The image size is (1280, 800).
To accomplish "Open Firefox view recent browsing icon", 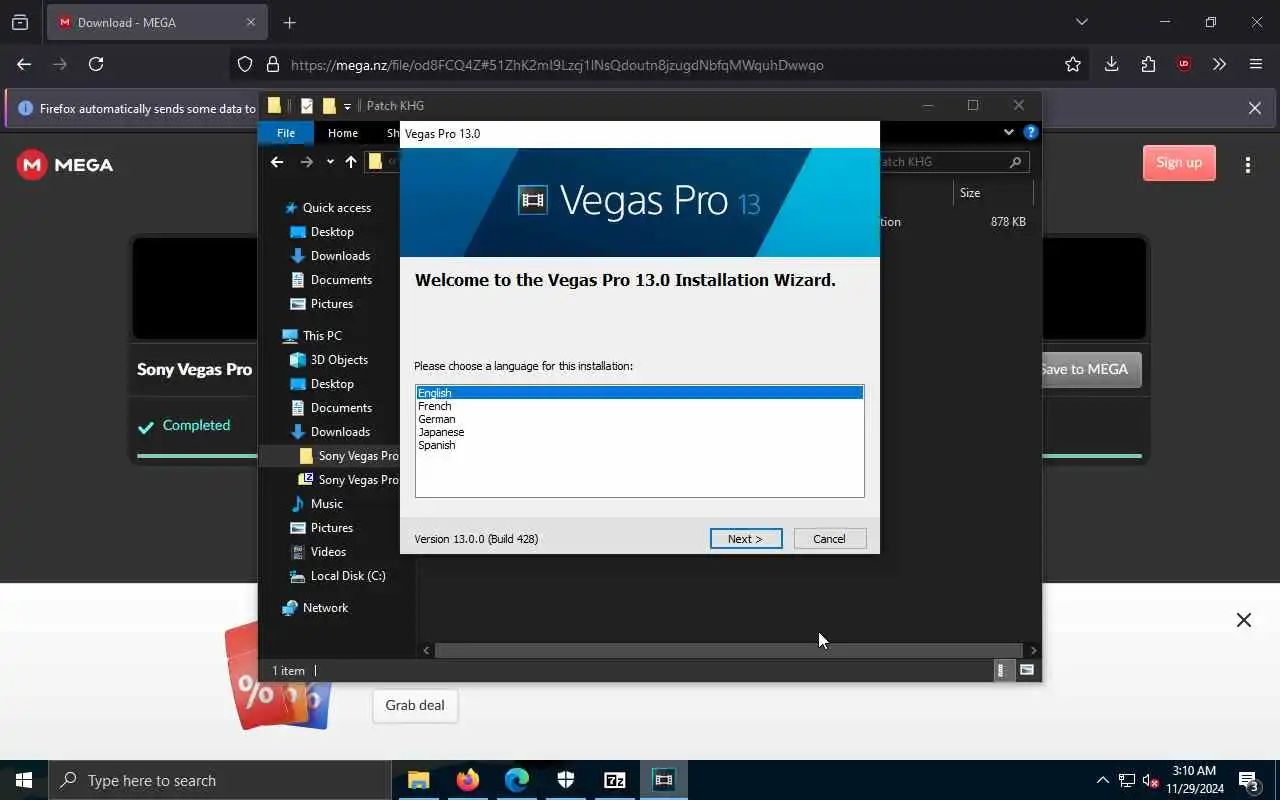I will coord(20,22).
